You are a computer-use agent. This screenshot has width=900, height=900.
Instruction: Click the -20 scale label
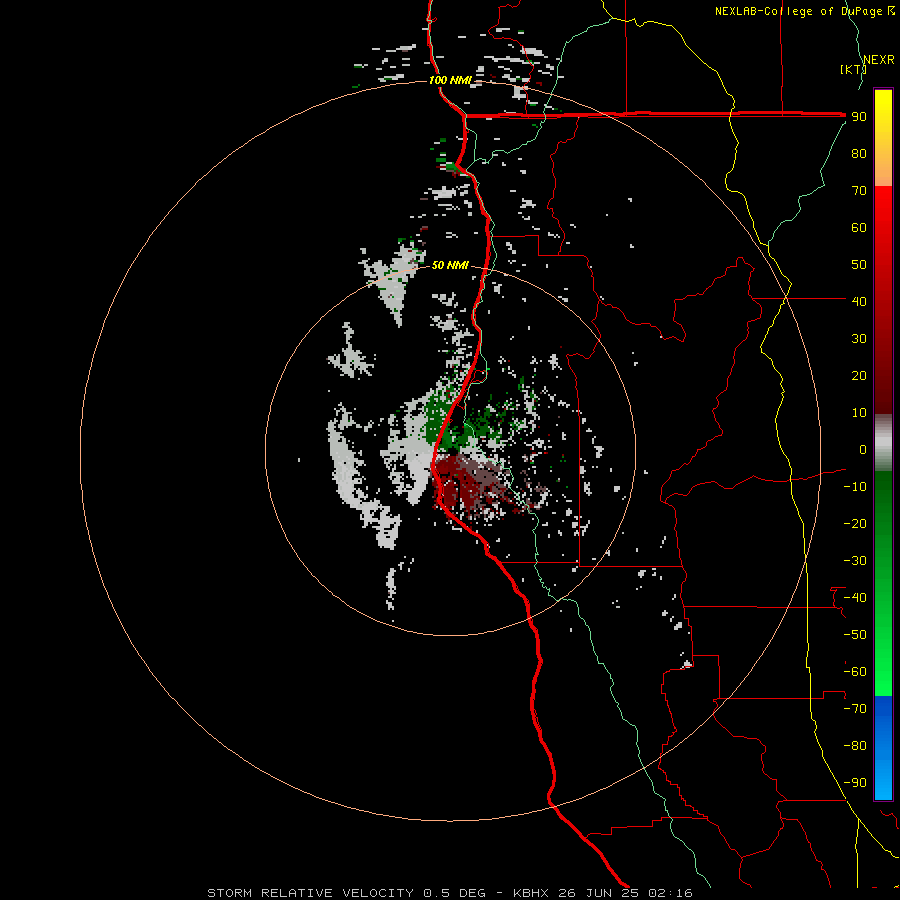coord(855,524)
